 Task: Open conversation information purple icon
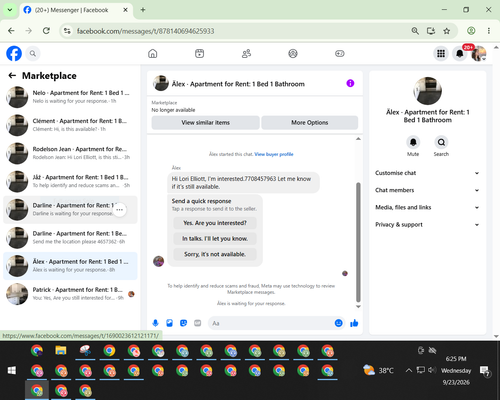(x=350, y=83)
